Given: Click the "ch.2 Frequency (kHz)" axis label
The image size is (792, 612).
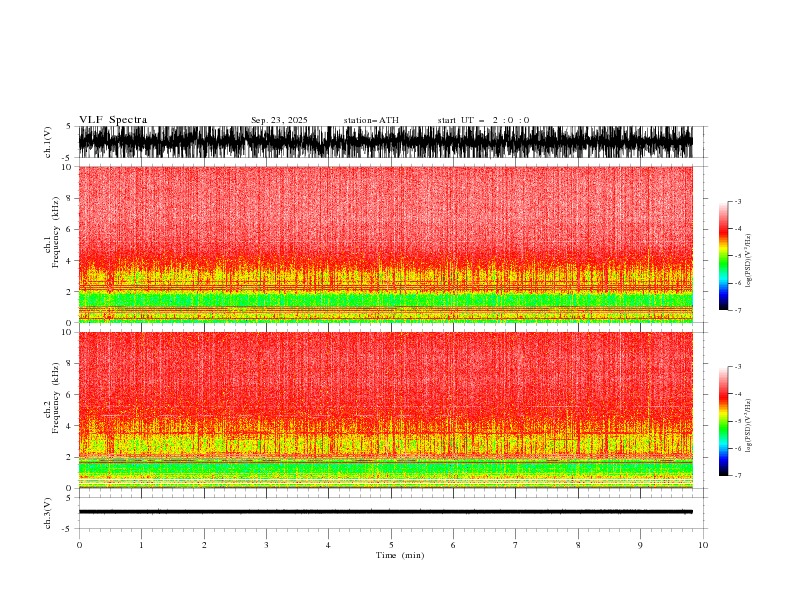Looking at the screenshot, I should coord(51,397).
